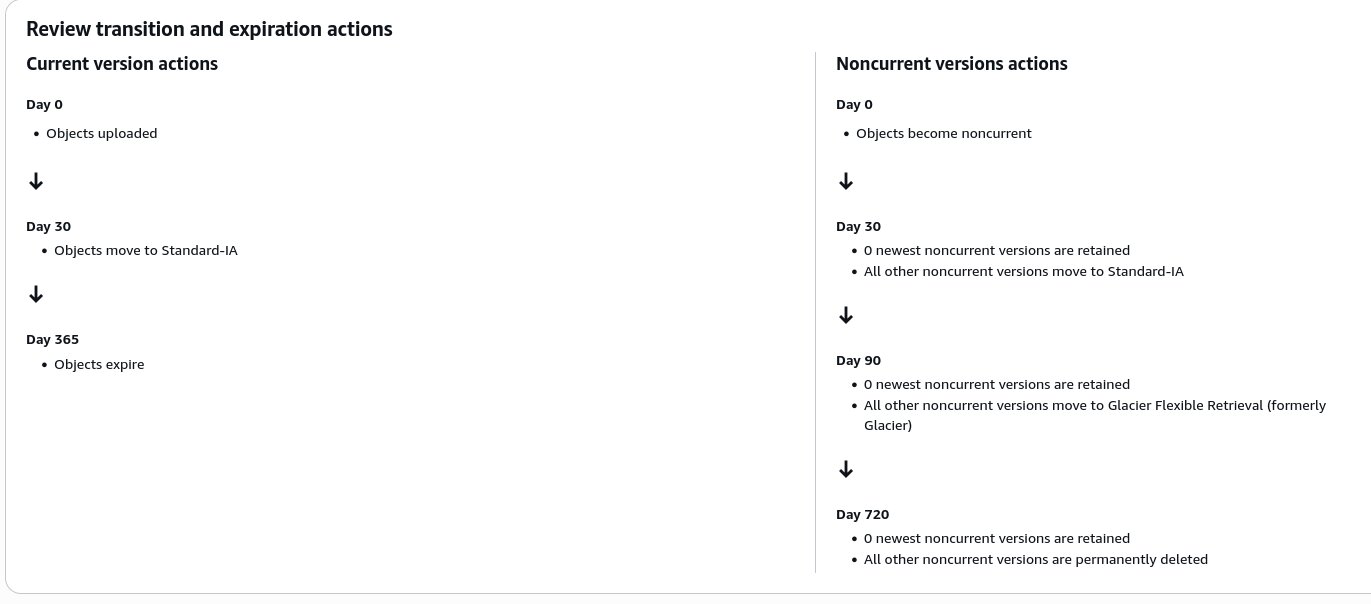1371x604 pixels.
Task: Click the "Review transition and expiration actions" heading
Action: point(209,29)
